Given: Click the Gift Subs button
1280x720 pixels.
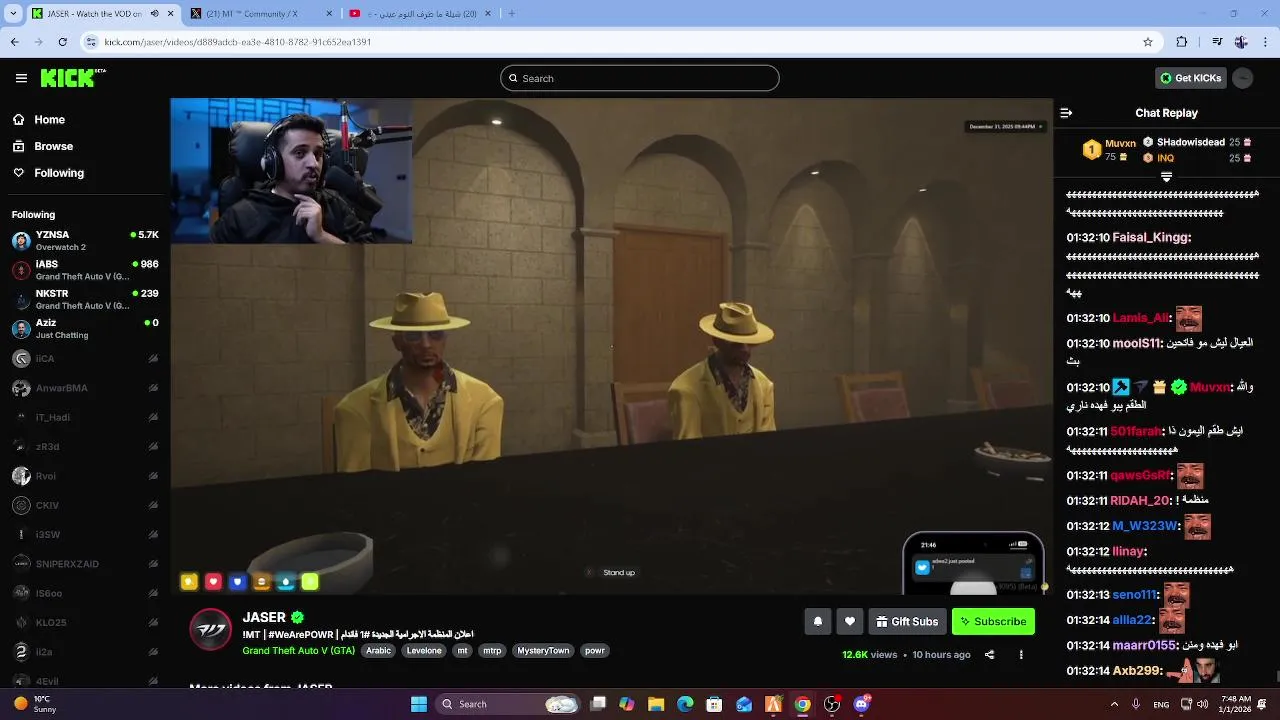Looking at the screenshot, I should pyautogui.click(x=908, y=621).
